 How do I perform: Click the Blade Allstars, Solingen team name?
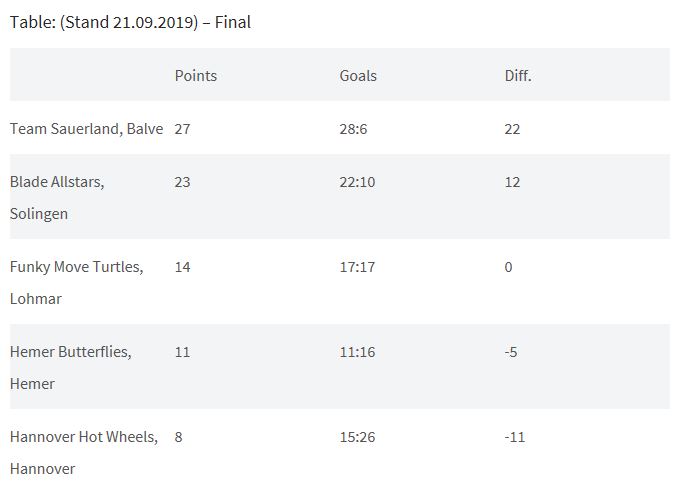point(57,198)
